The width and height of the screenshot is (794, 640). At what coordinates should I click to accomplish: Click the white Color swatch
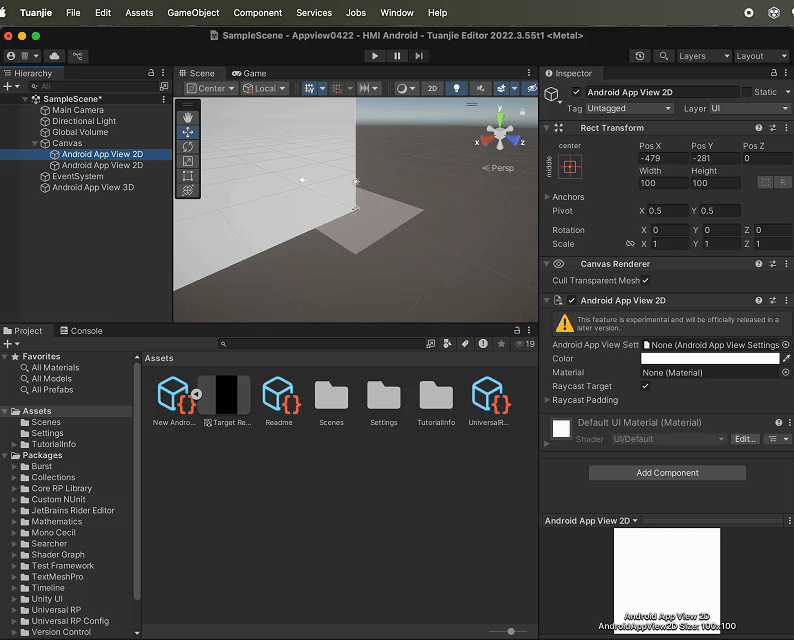pos(710,358)
